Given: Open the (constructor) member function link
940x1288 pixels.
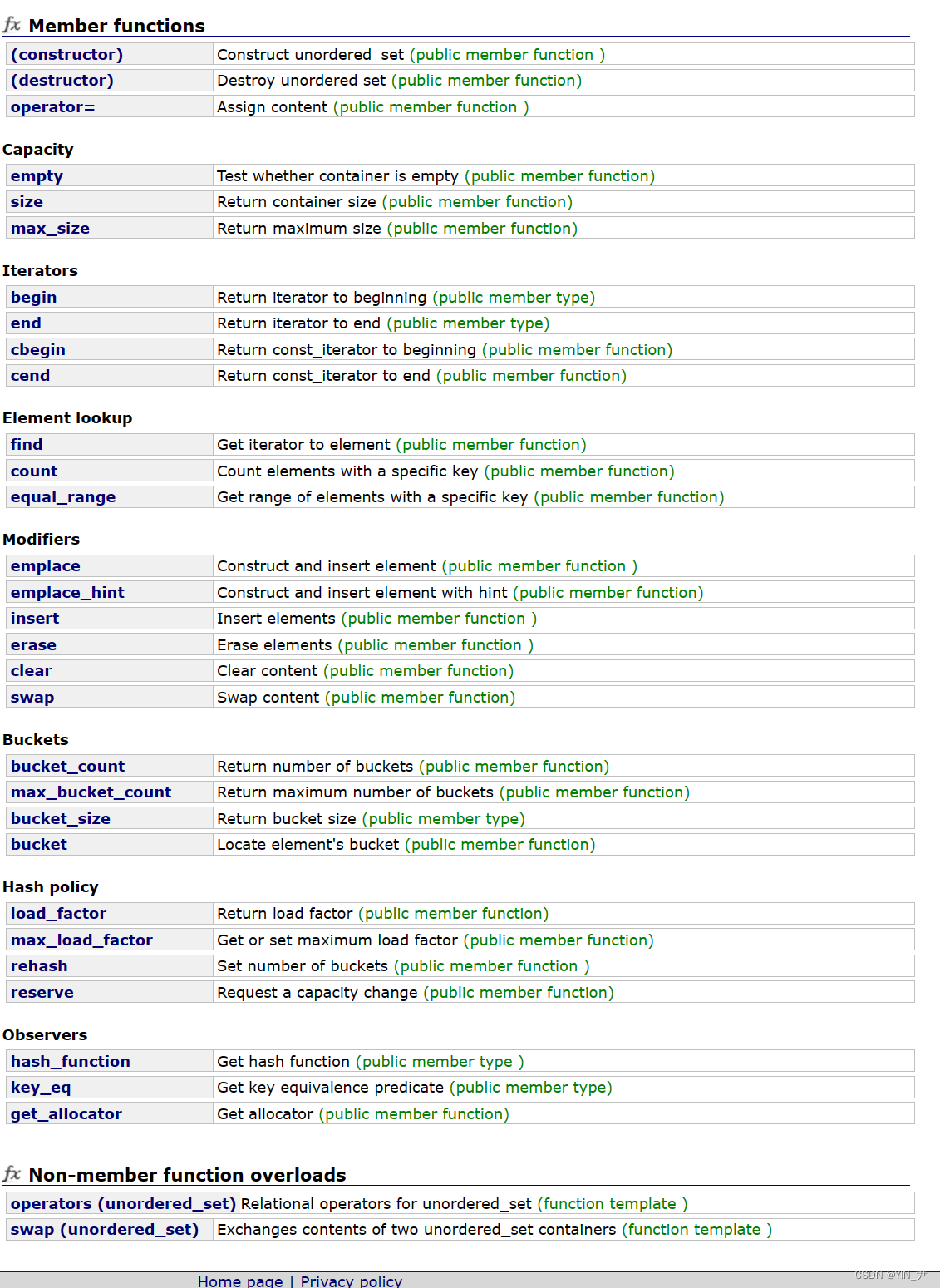Looking at the screenshot, I should (x=66, y=55).
